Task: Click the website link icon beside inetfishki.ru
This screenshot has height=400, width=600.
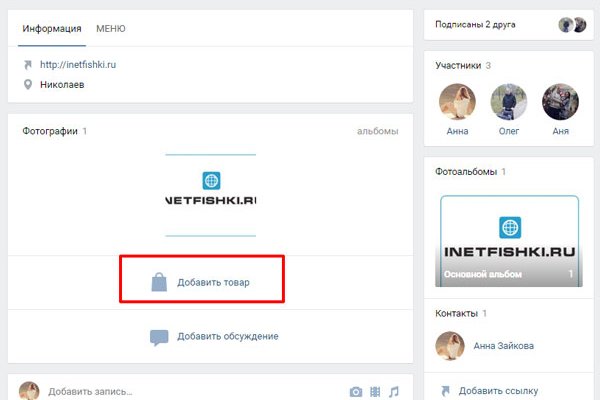Action: click(29, 65)
